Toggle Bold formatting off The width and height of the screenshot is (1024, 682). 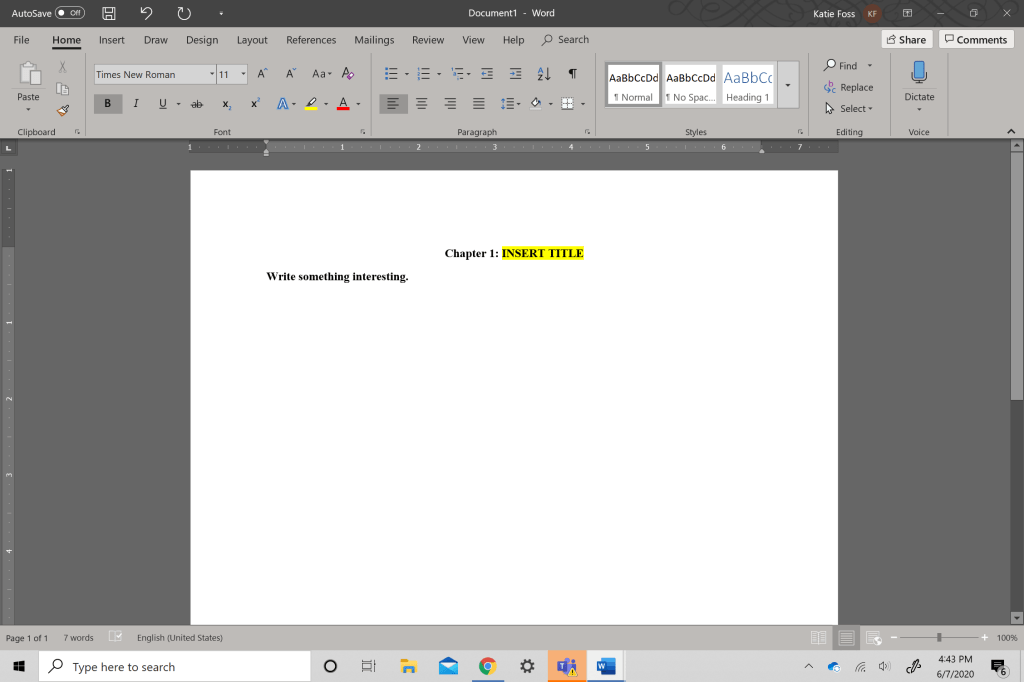click(x=108, y=104)
